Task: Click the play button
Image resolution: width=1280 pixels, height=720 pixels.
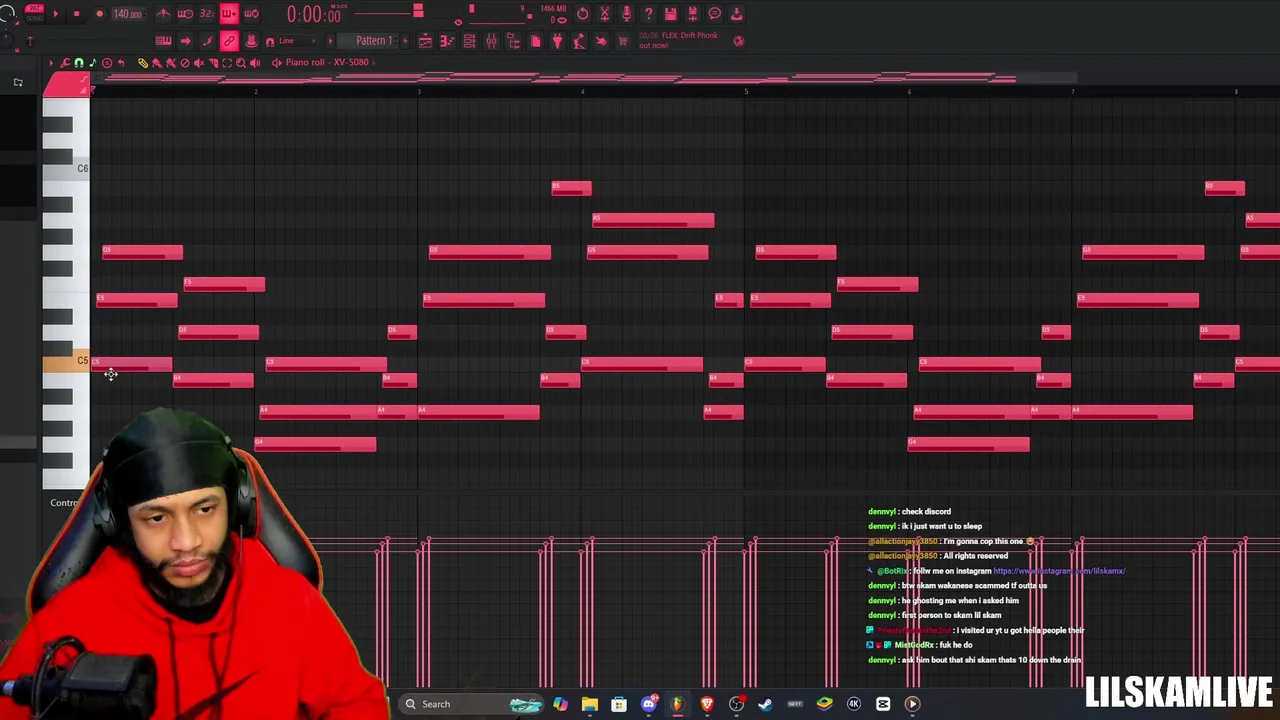Action: coord(56,13)
